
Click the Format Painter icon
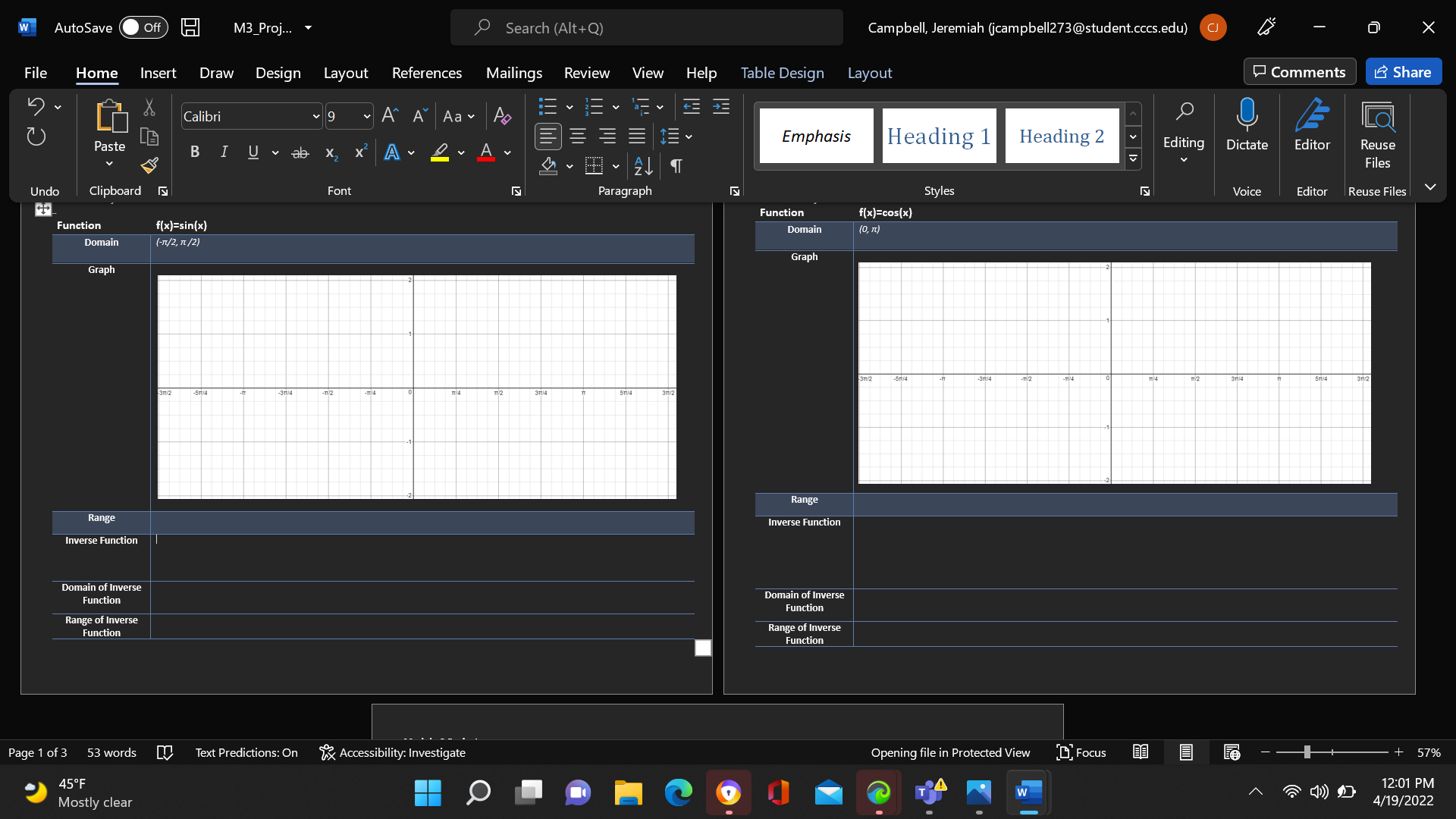pyautogui.click(x=149, y=165)
